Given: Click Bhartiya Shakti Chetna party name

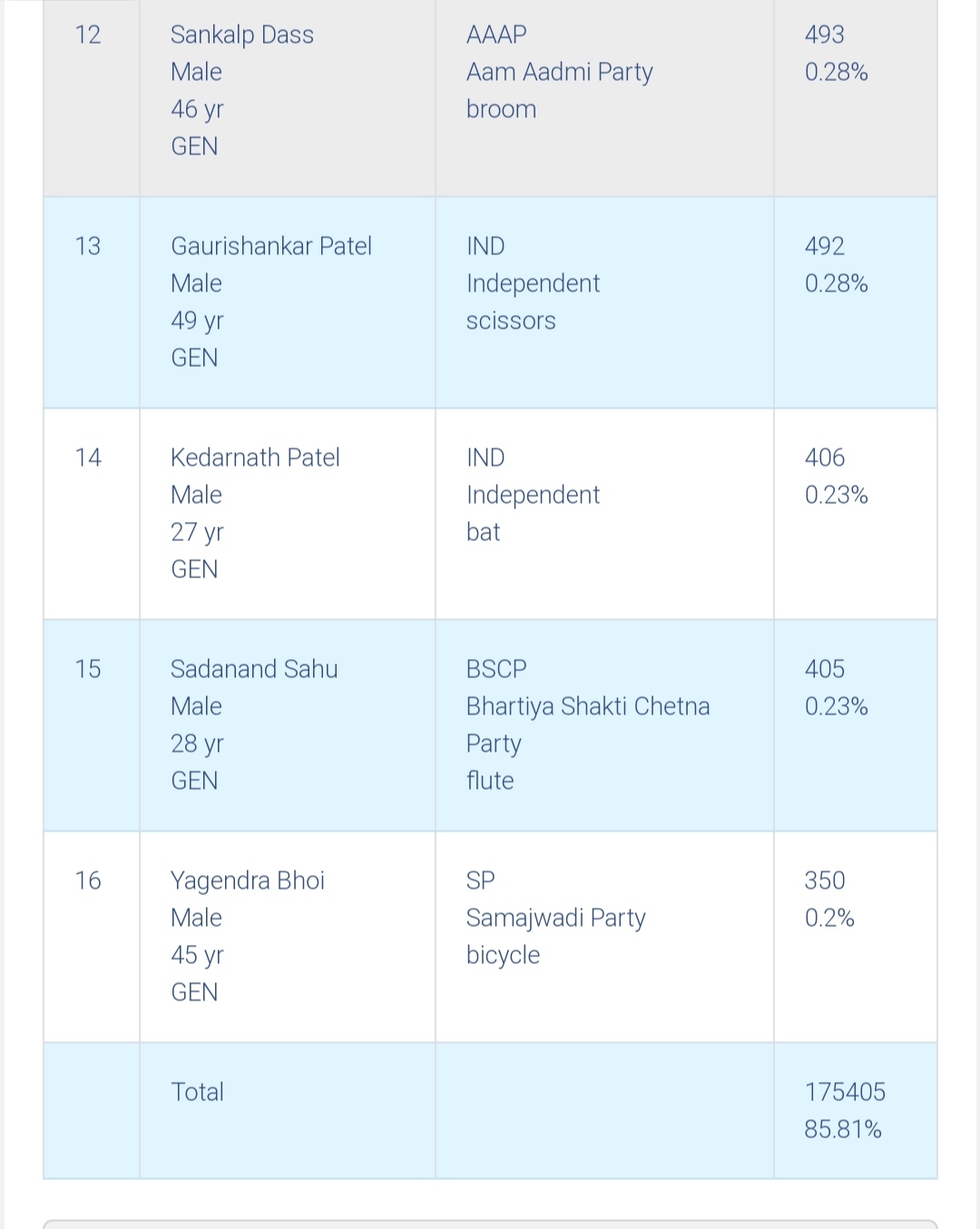Looking at the screenshot, I should [587, 706].
